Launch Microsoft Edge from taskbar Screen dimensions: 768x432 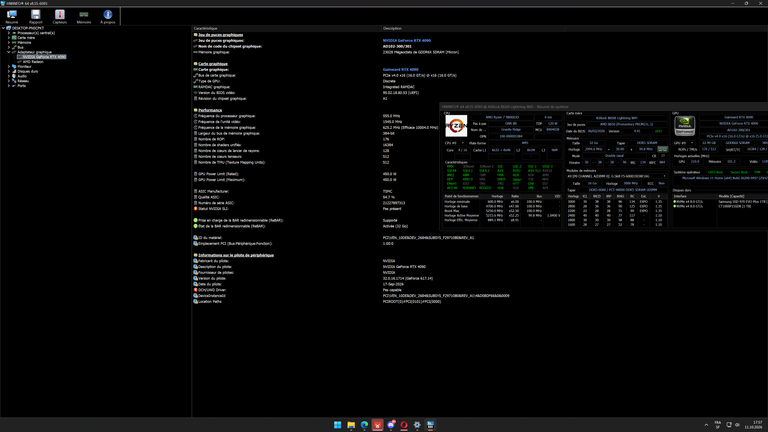(x=364, y=425)
